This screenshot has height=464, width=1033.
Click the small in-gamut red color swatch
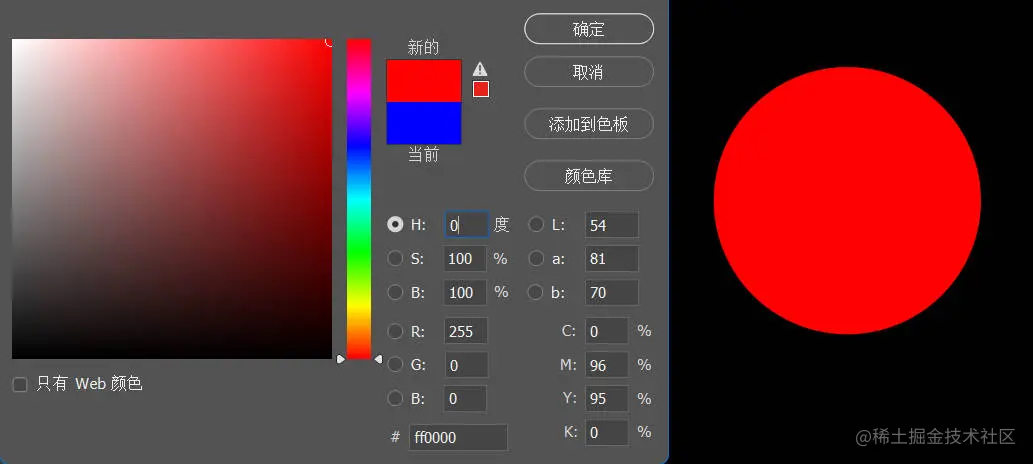[x=481, y=89]
